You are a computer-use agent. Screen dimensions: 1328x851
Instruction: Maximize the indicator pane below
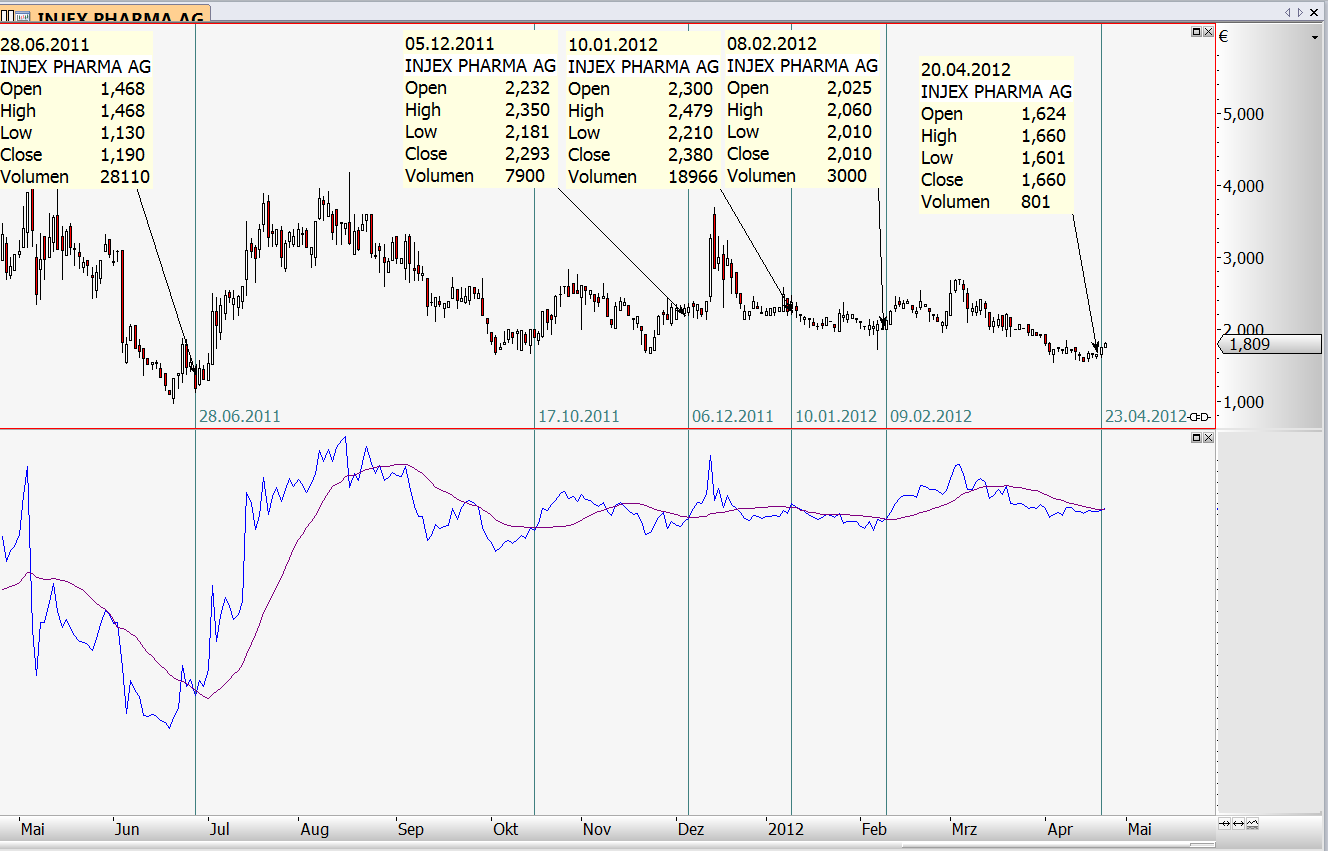1196,438
